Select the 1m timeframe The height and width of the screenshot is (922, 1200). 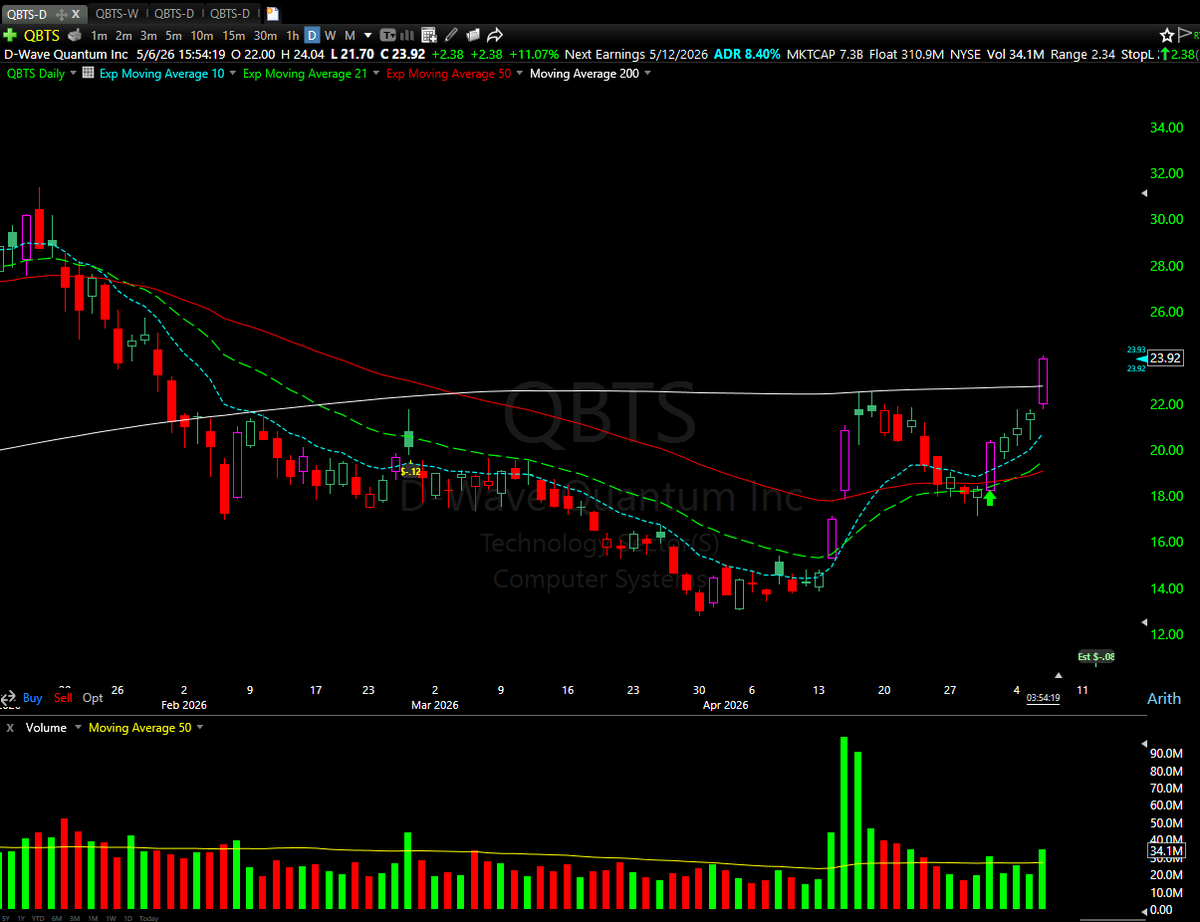(99, 36)
